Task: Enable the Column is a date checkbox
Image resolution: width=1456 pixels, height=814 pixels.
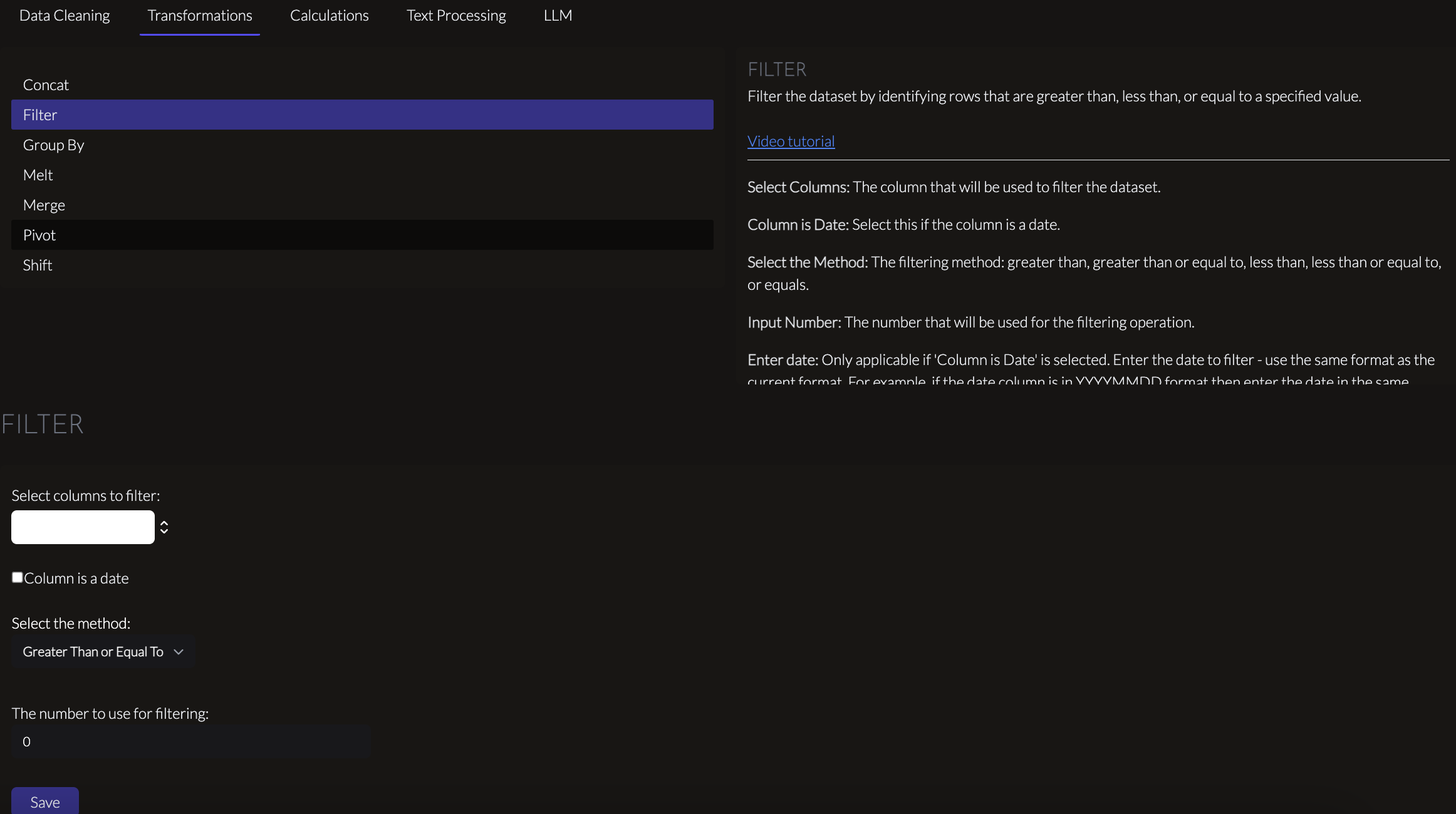Action: pos(18,577)
